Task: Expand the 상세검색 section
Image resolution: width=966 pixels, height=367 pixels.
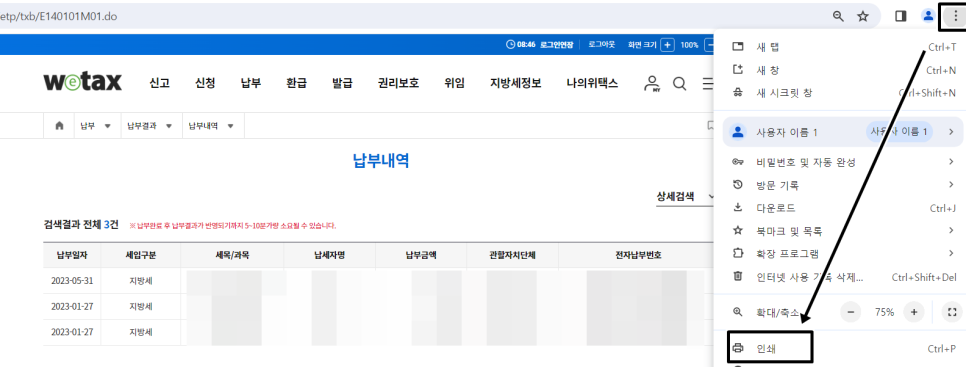Action: pos(686,196)
